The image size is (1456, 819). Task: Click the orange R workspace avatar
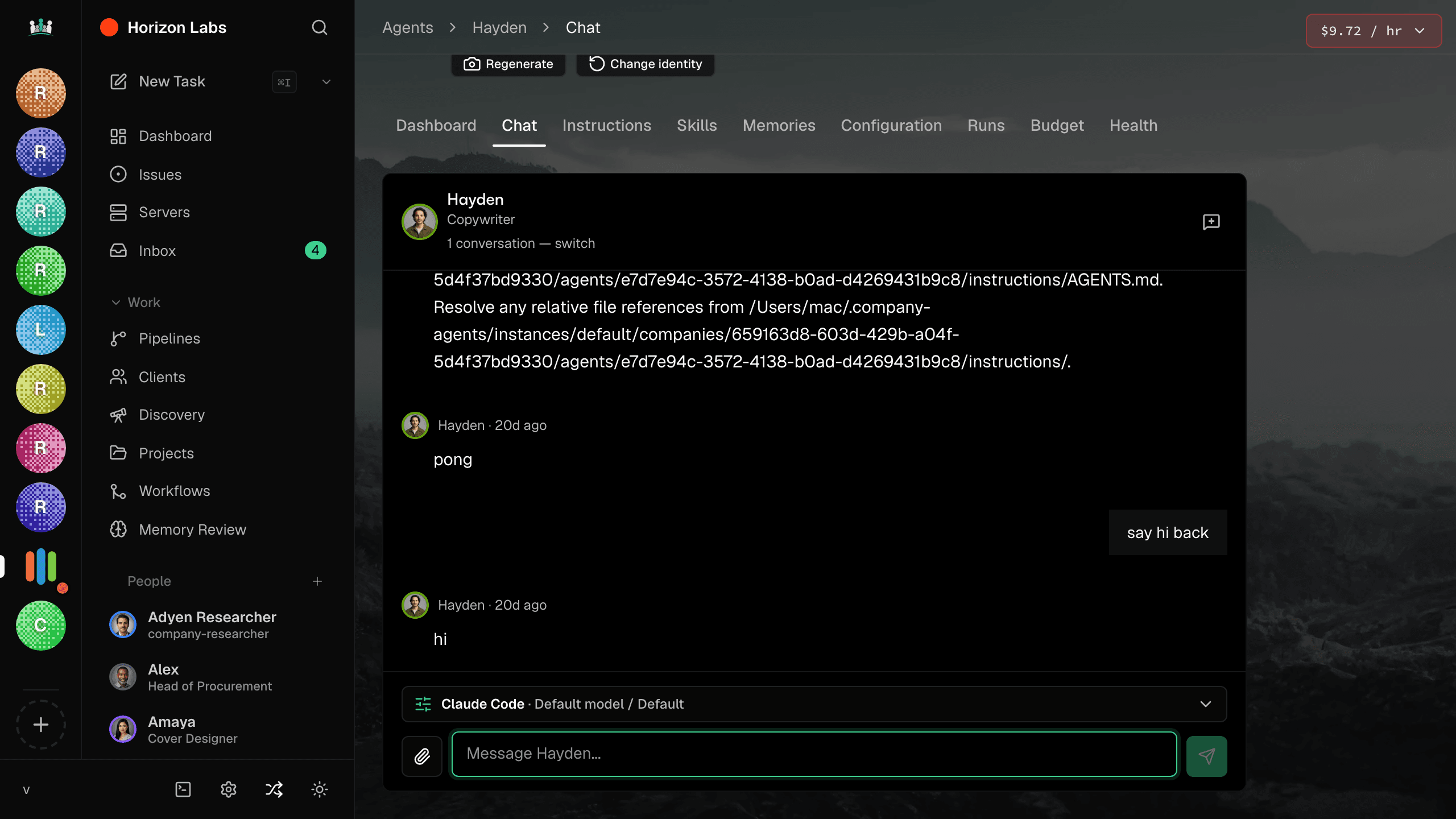[x=41, y=93]
